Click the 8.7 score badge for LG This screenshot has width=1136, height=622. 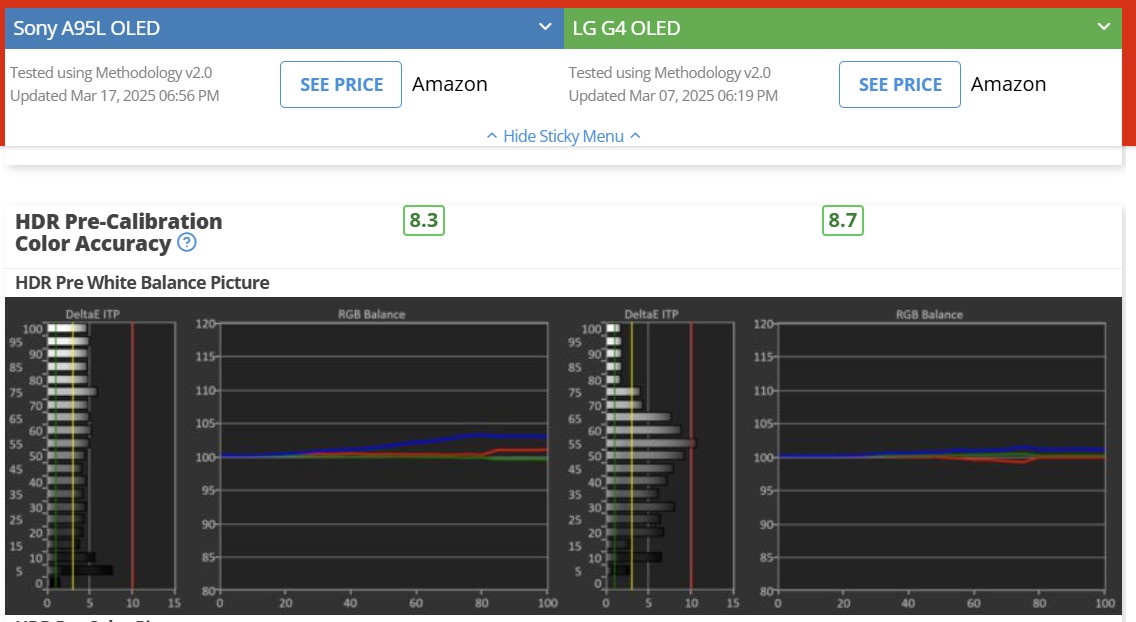click(x=843, y=220)
